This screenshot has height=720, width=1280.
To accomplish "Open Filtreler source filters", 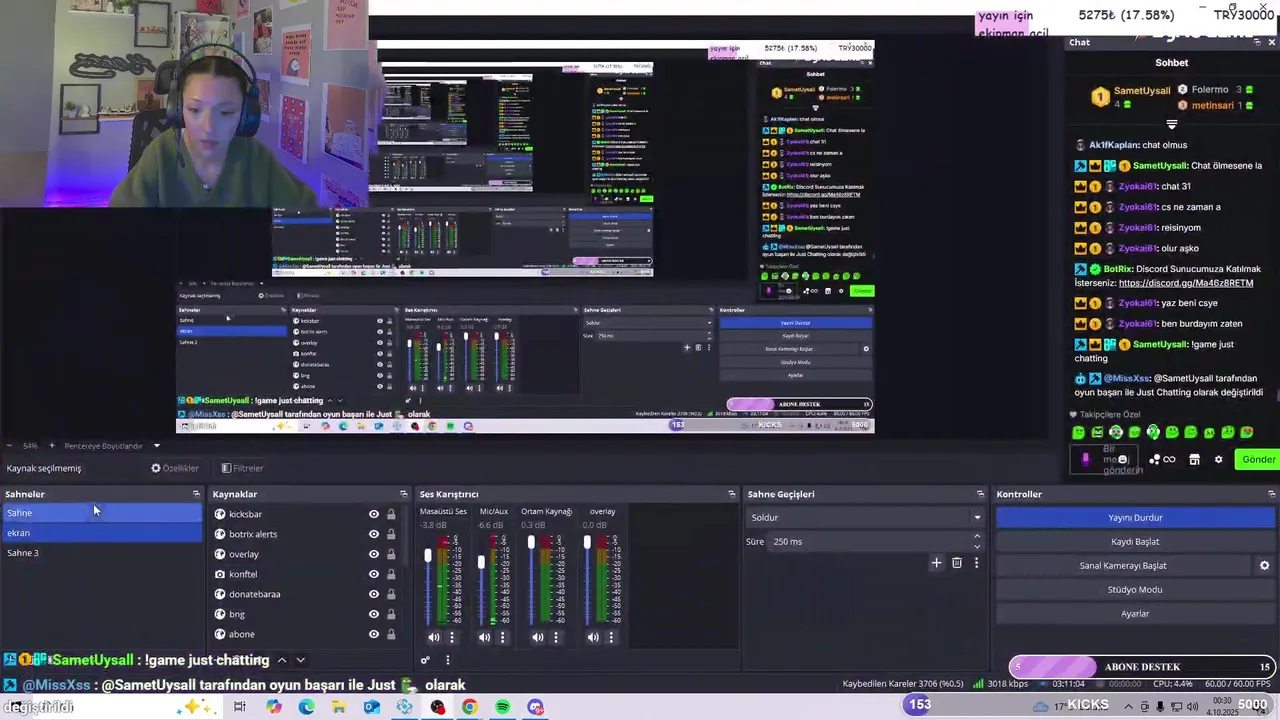I will 242,468.
